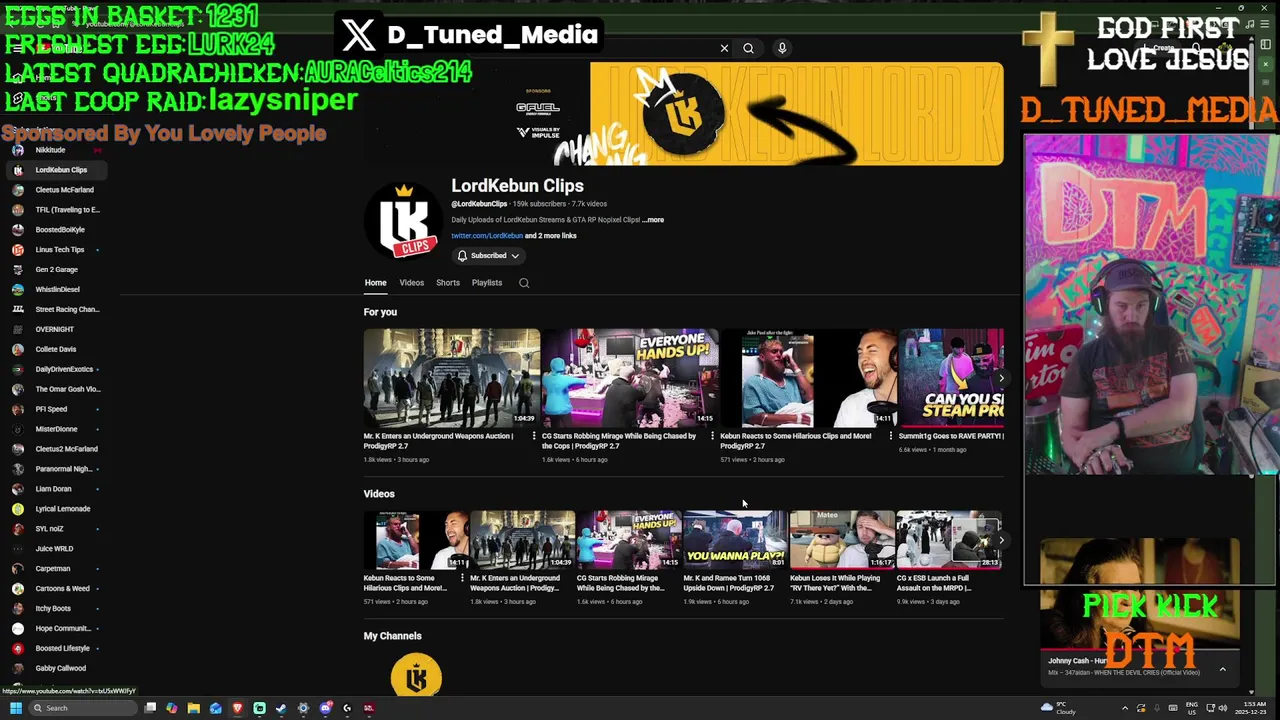Open Cleetus McFarland subscription avatar
This screenshot has height=720, width=1280.
(x=18, y=190)
